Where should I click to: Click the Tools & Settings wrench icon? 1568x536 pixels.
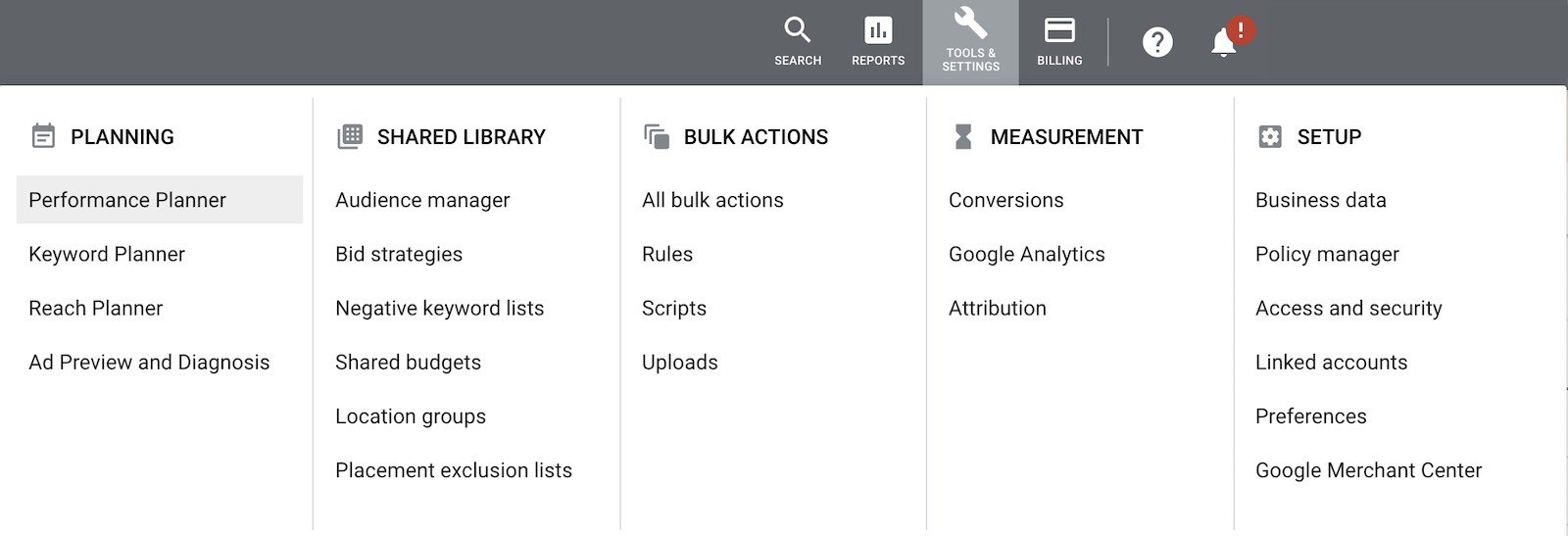(x=970, y=23)
